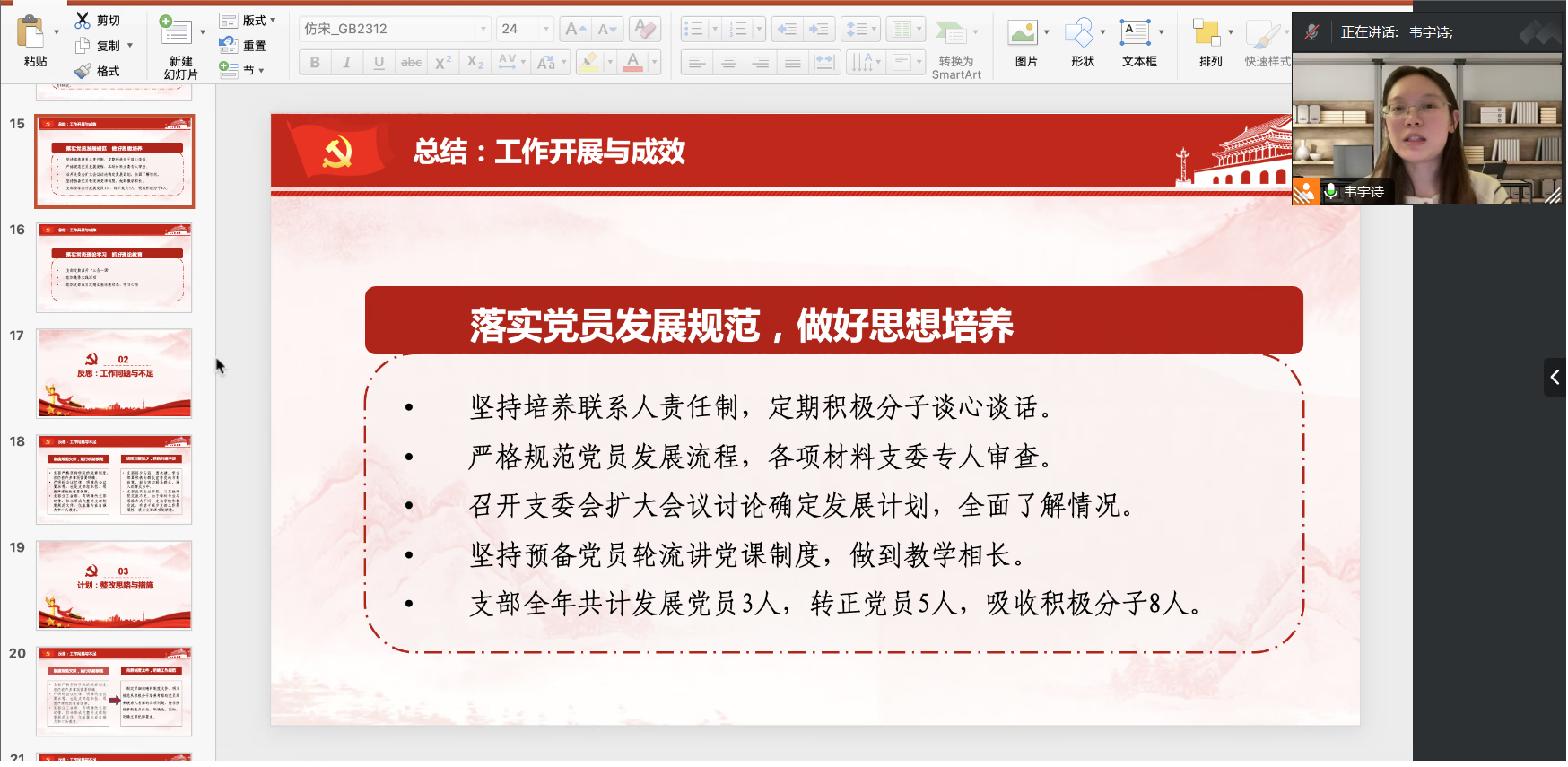Click the Arrange (排列) icon

pyautogui.click(x=1206, y=34)
